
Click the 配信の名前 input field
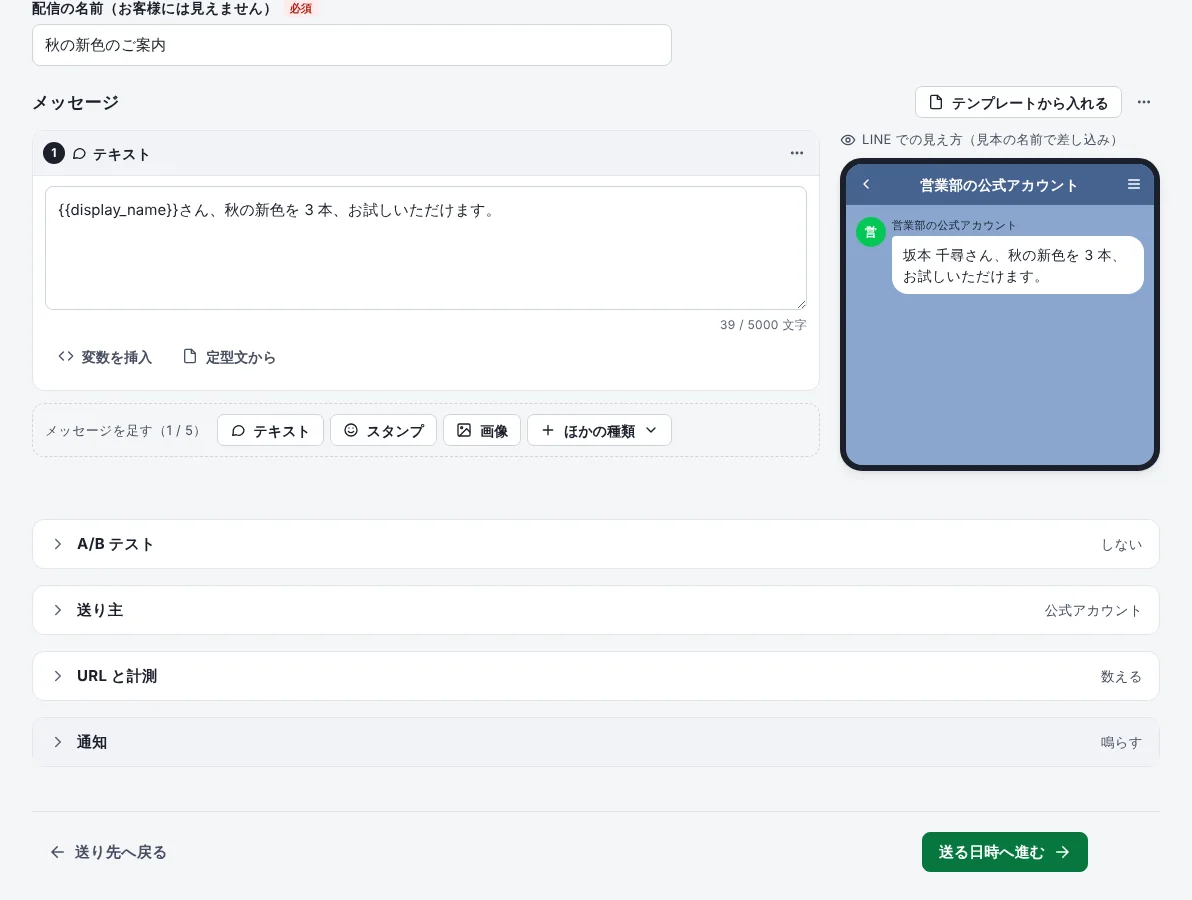351,45
